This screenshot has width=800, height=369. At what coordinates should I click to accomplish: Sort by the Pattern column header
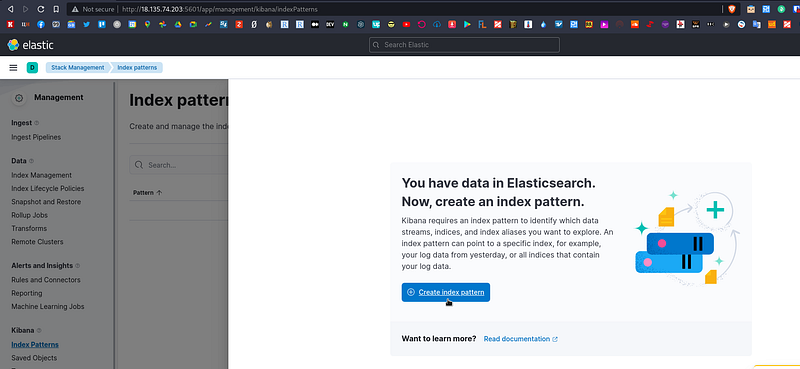(x=147, y=192)
